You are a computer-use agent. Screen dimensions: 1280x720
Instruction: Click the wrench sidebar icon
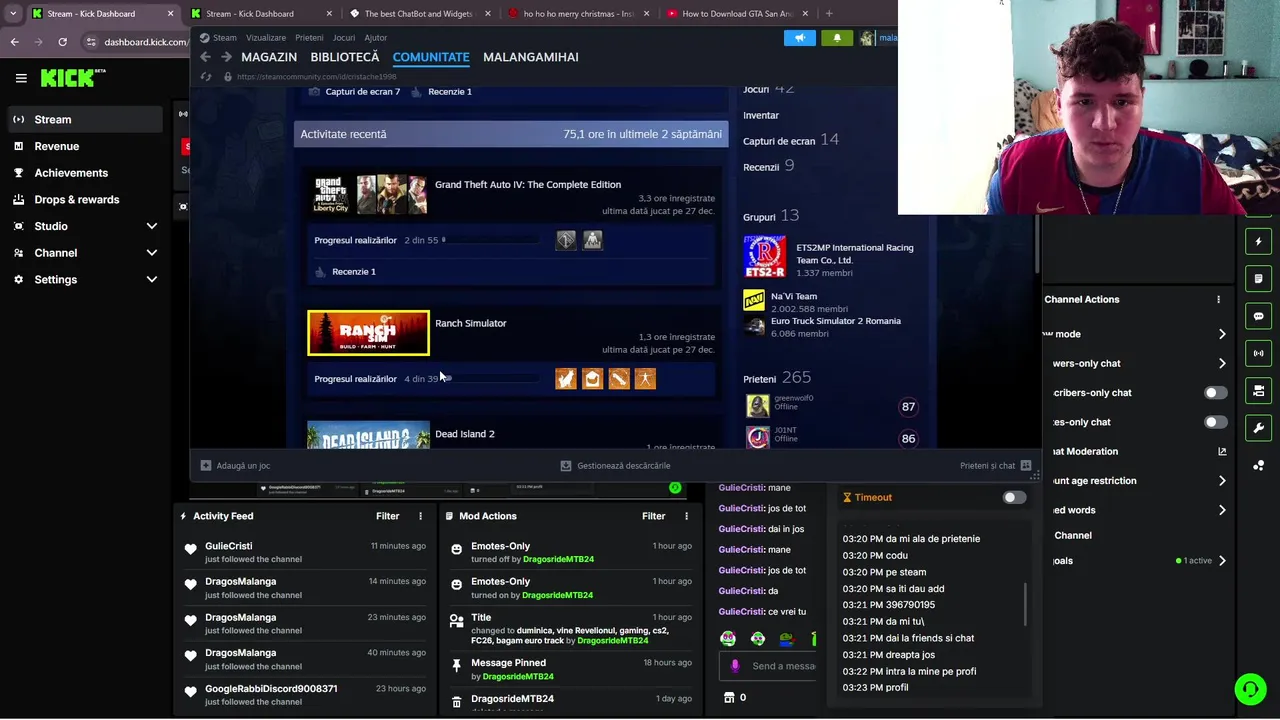click(1259, 428)
